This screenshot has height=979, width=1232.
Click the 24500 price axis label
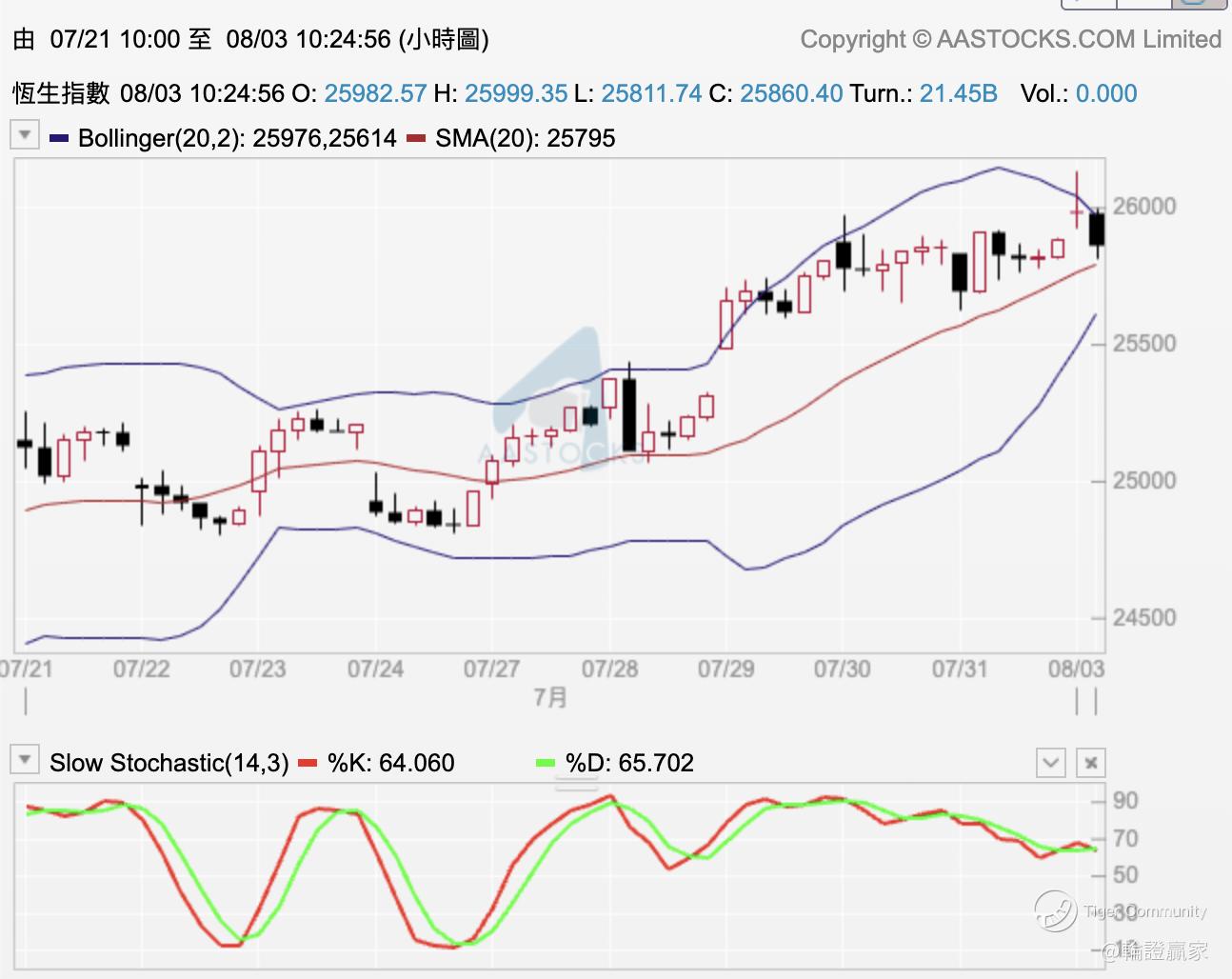click(x=1144, y=617)
